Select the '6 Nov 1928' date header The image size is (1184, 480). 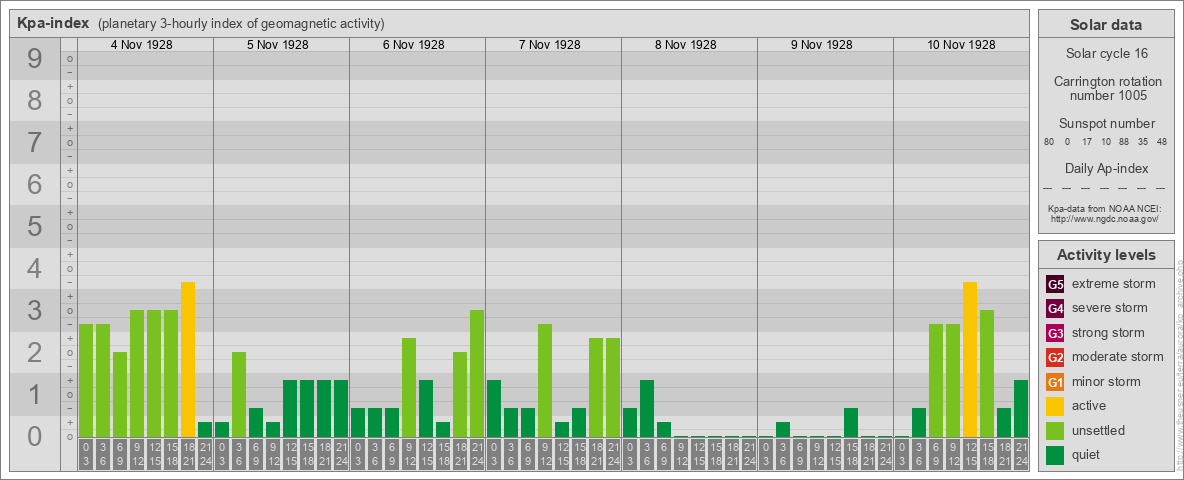coord(413,45)
